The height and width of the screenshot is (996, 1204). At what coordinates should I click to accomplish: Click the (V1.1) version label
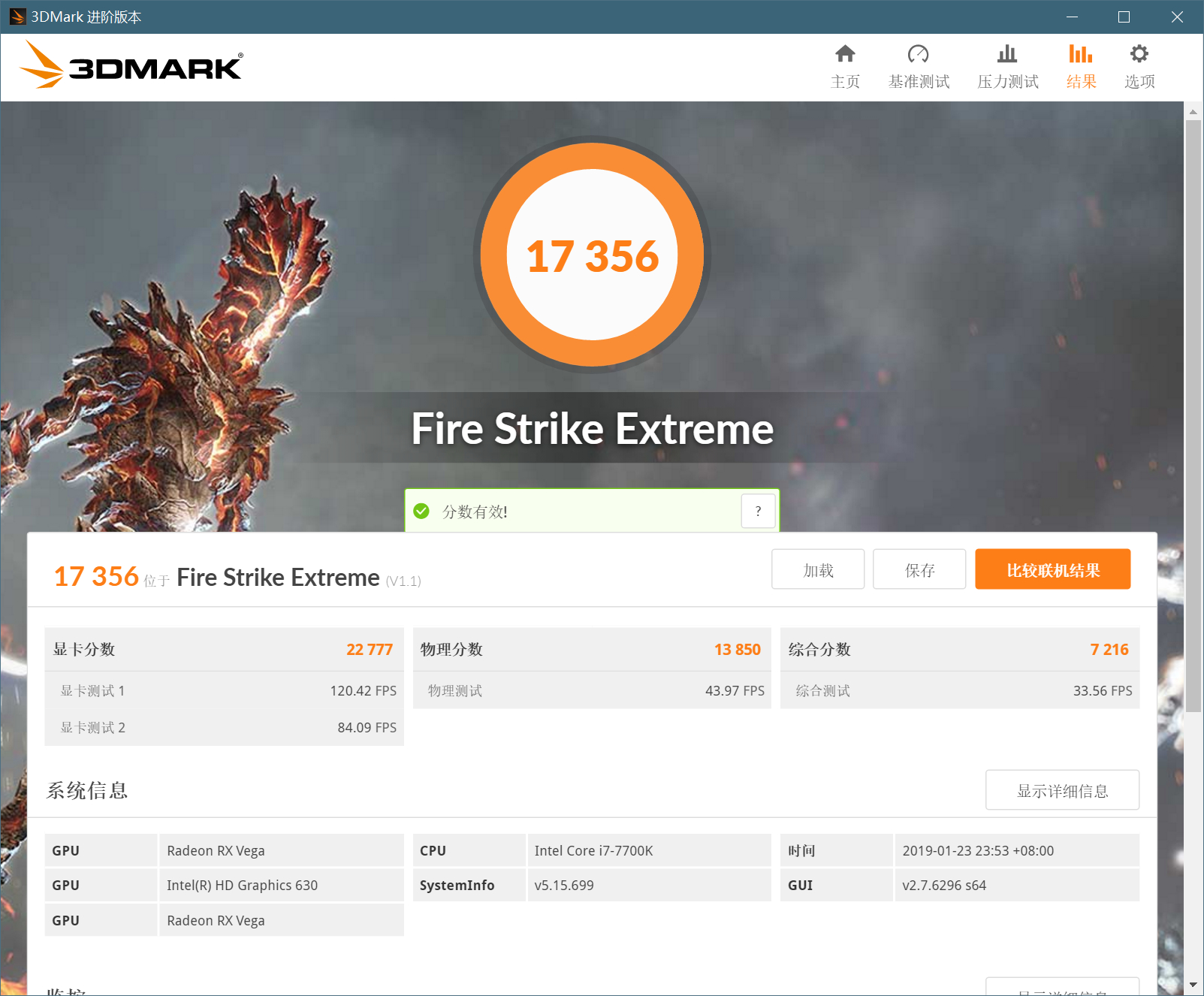tap(403, 581)
